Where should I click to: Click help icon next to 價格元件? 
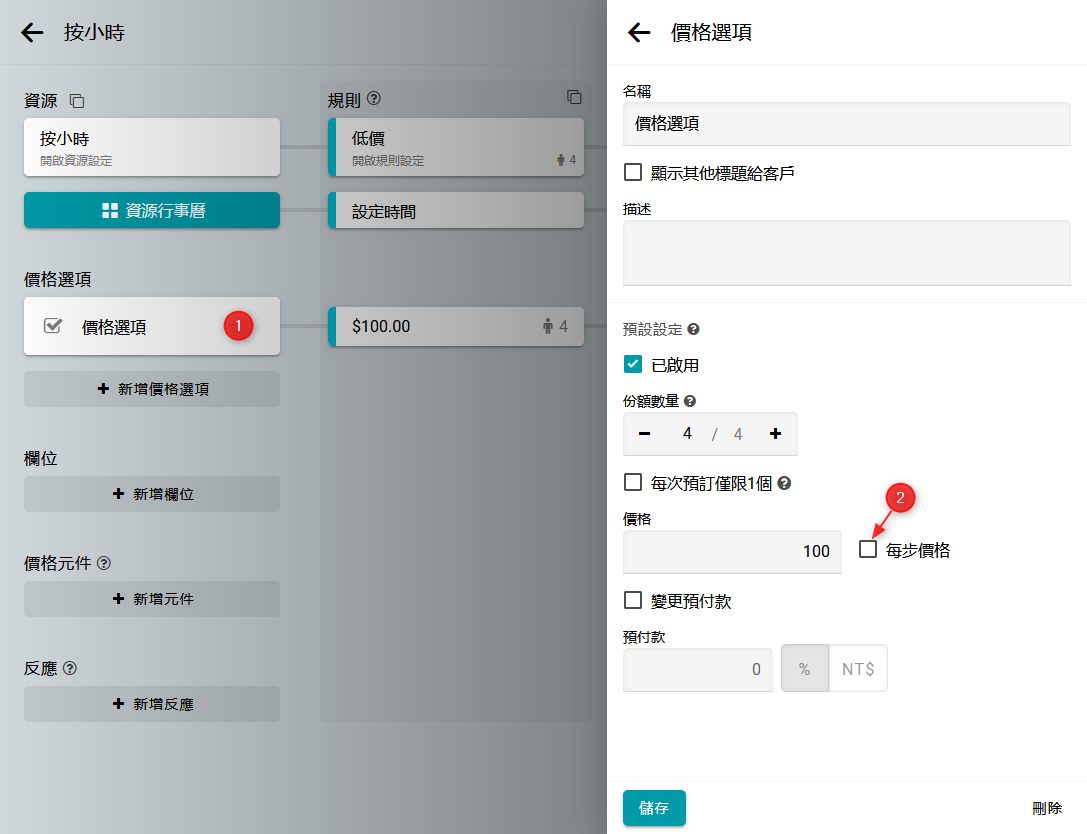point(104,563)
